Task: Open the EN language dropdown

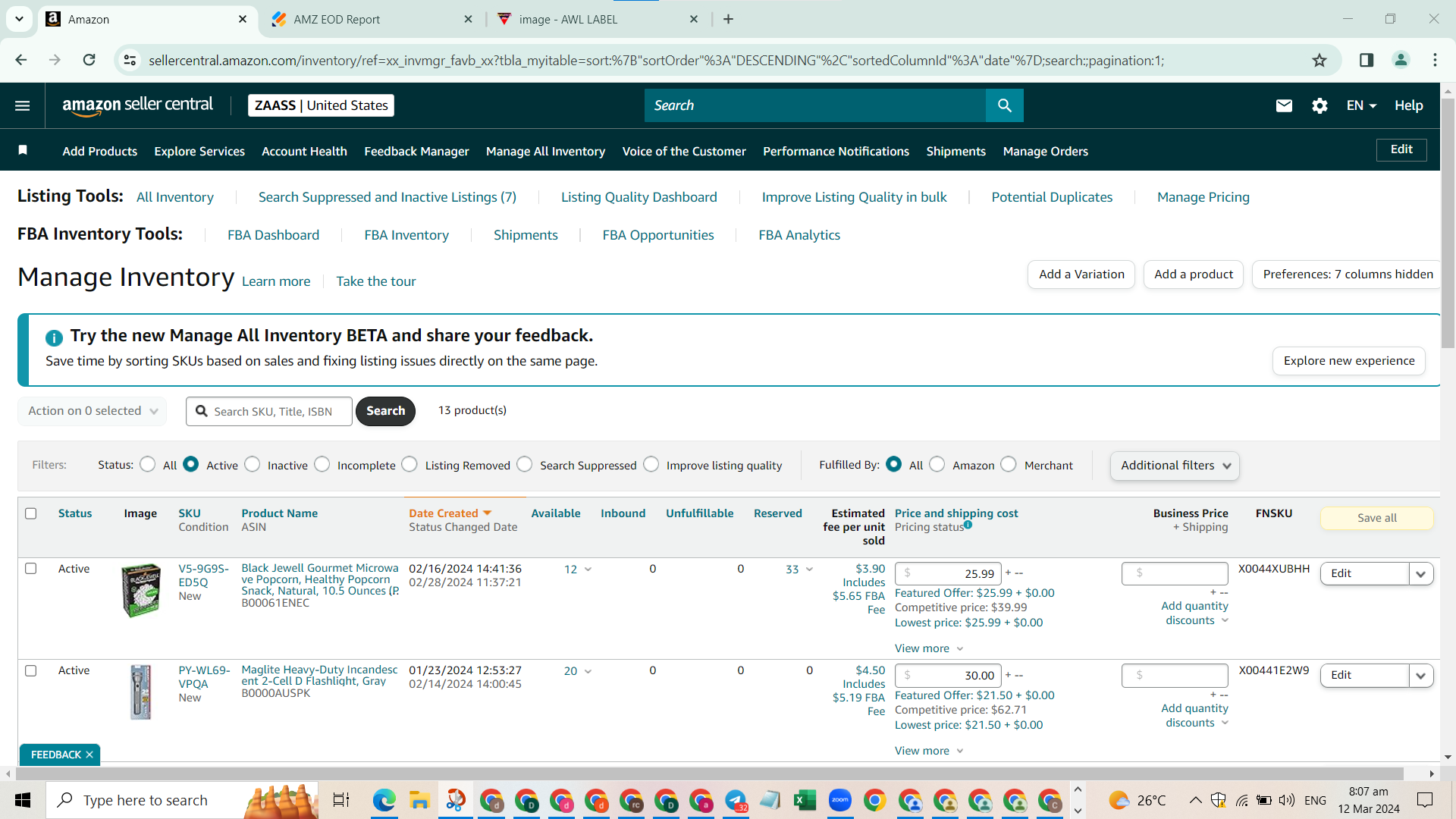Action: 1361,105
